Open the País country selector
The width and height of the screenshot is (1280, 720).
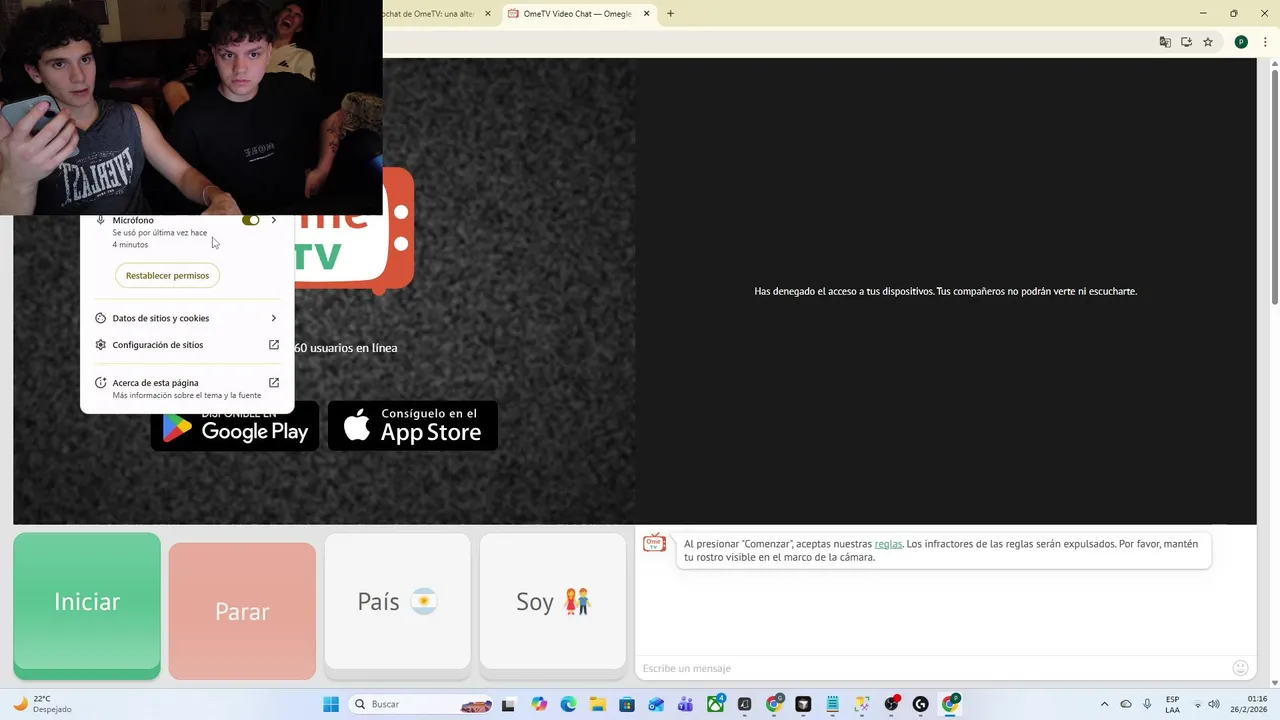click(397, 601)
